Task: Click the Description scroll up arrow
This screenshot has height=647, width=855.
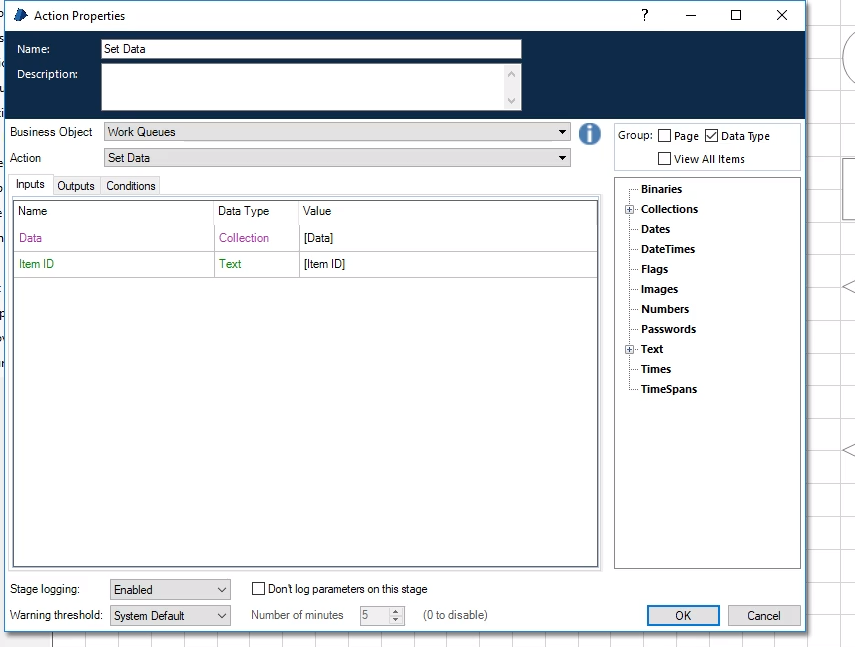Action: 511,74
